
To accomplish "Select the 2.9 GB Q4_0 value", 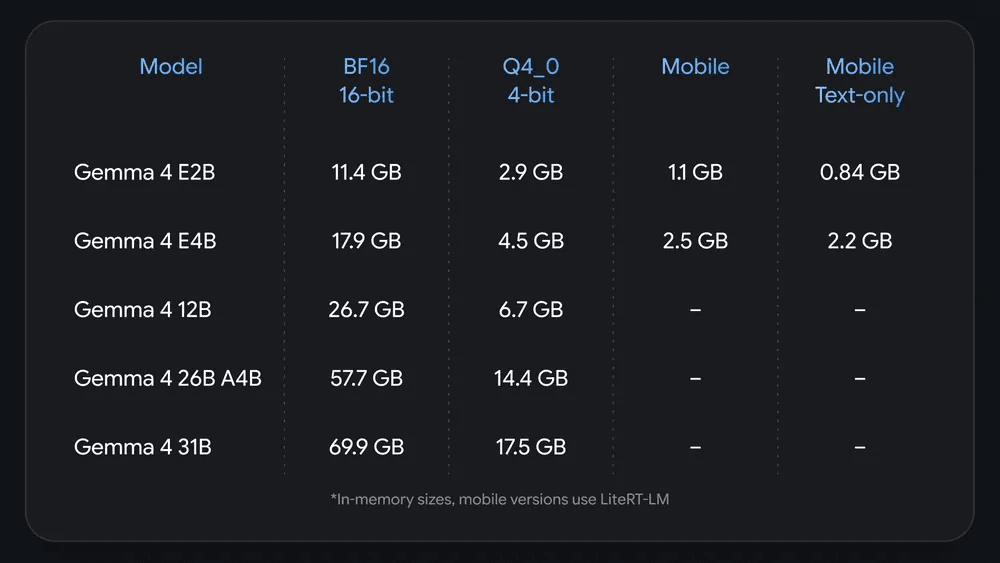I will pos(531,172).
